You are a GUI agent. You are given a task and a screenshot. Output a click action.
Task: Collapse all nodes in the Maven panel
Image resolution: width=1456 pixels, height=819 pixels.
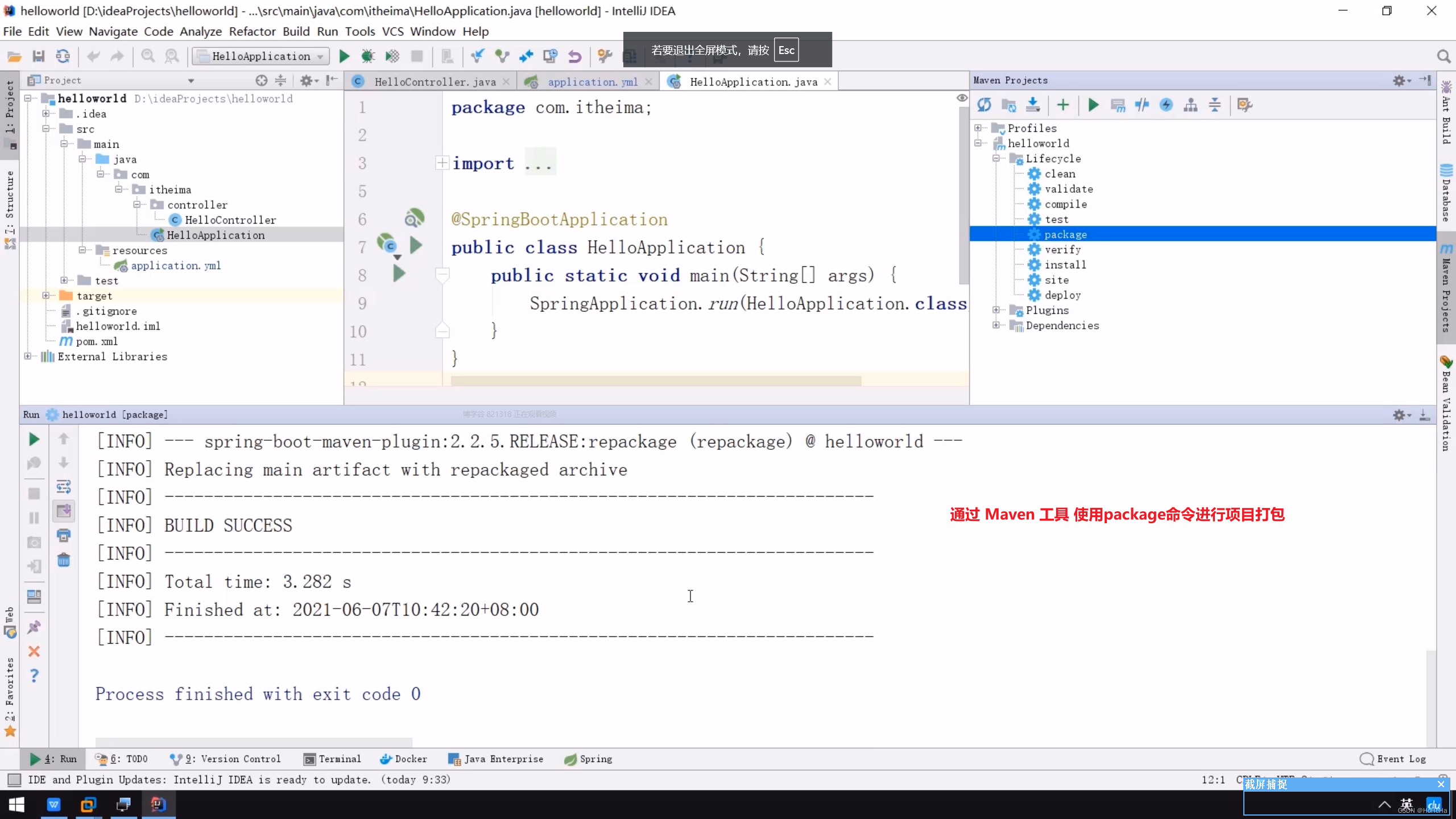(1215, 105)
